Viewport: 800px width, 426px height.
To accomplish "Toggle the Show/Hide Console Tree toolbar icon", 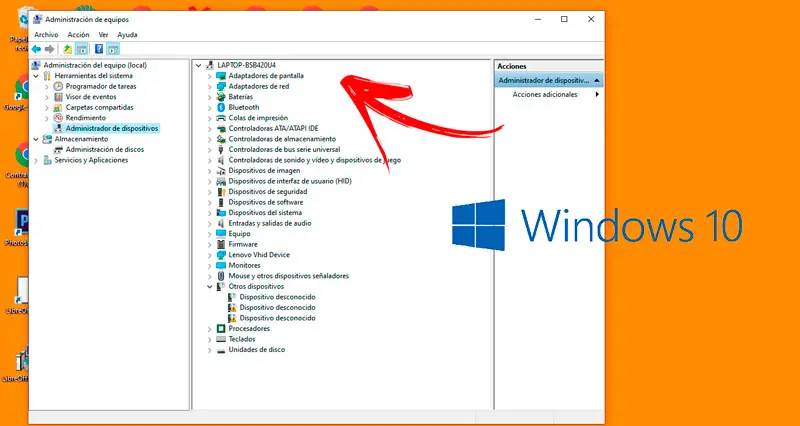I will 81,49.
